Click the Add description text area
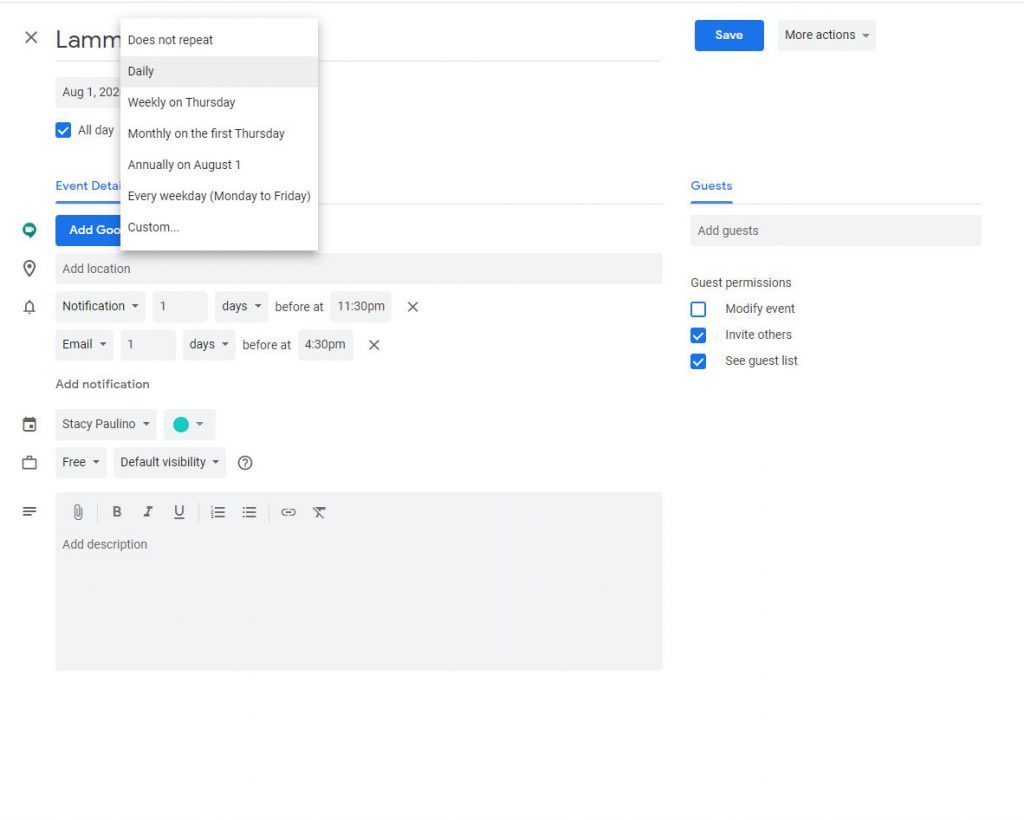This screenshot has height=819, width=1024. [359, 600]
